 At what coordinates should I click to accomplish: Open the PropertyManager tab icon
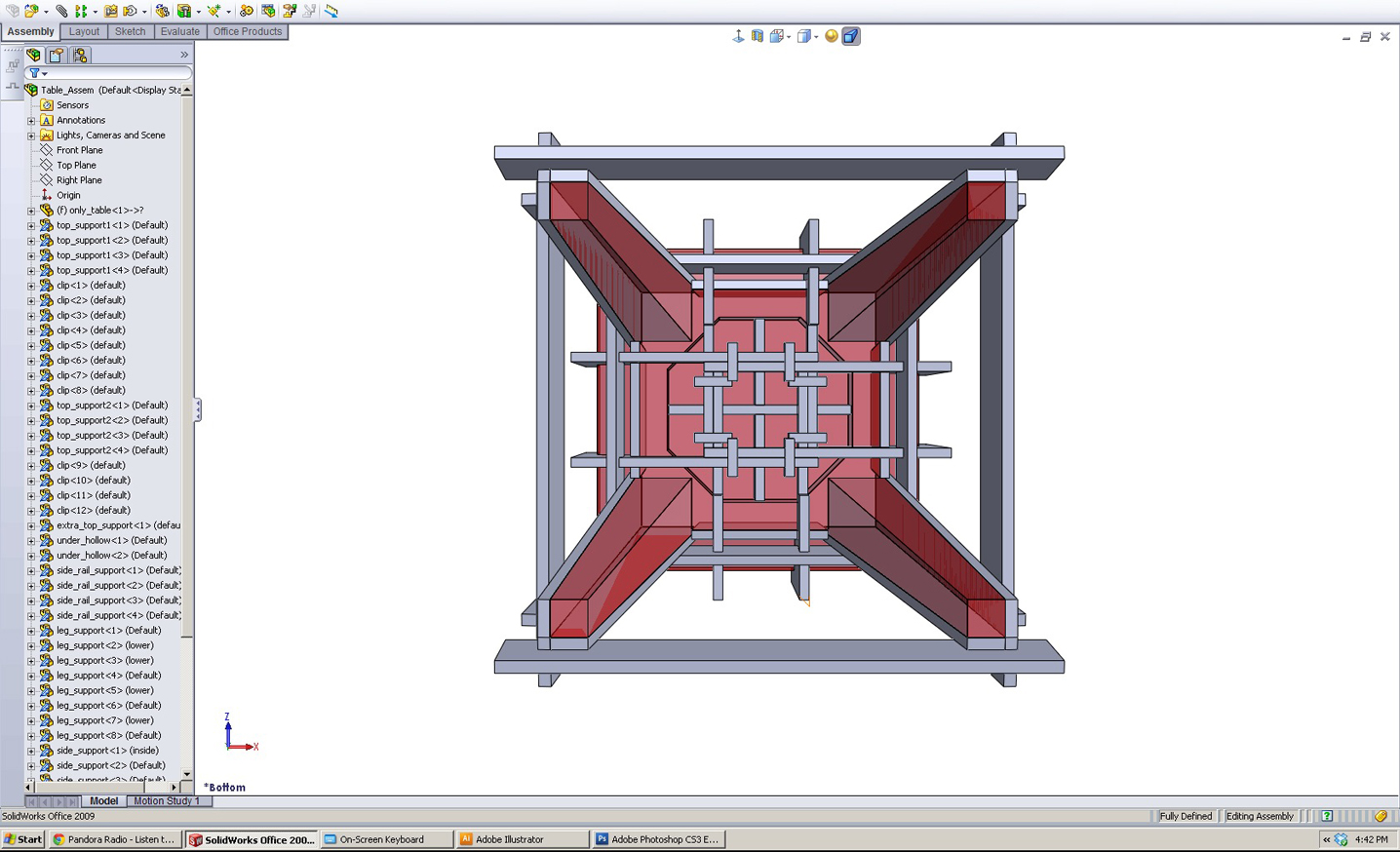pyautogui.click(x=57, y=56)
